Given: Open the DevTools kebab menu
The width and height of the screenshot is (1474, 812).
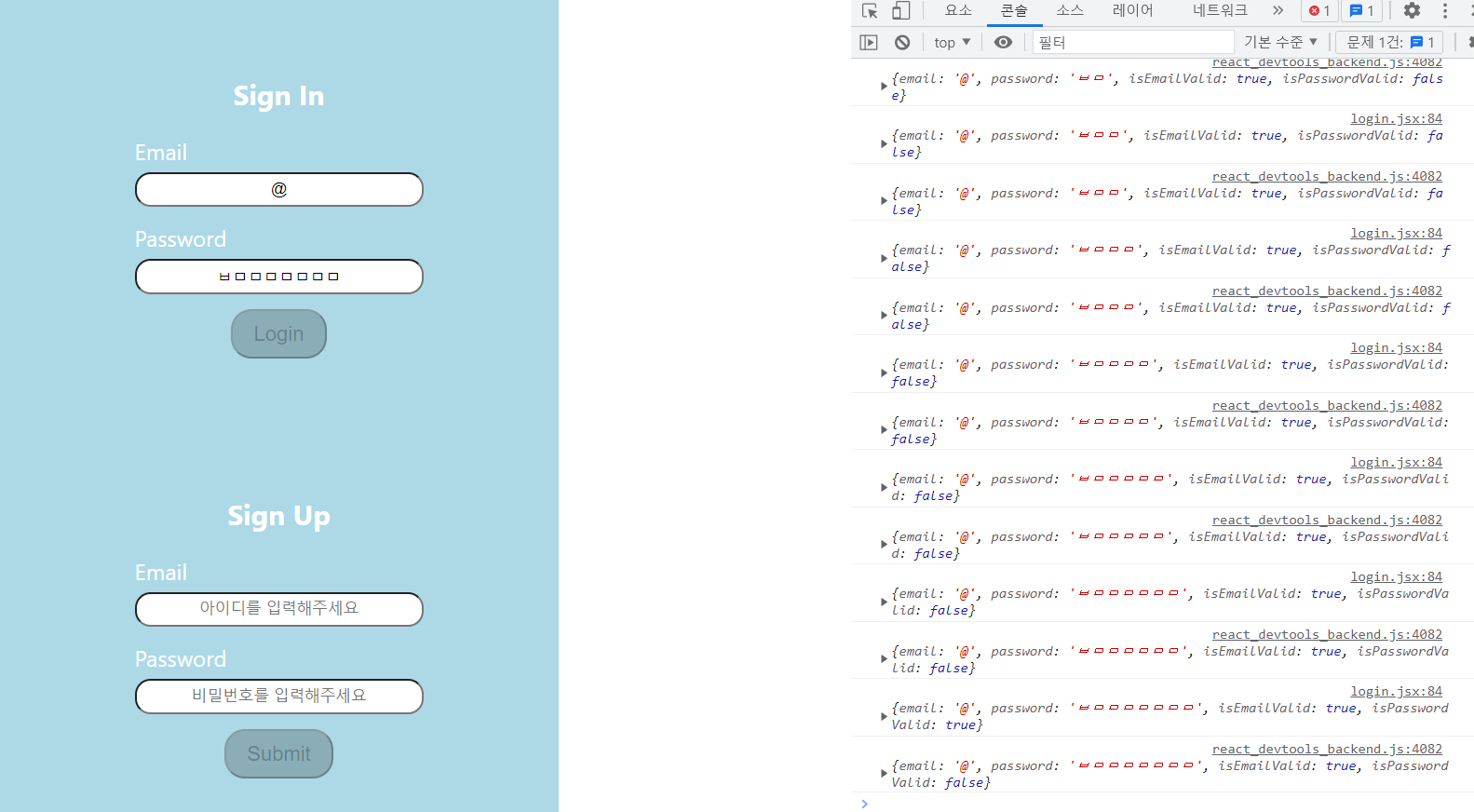Looking at the screenshot, I should [1445, 11].
